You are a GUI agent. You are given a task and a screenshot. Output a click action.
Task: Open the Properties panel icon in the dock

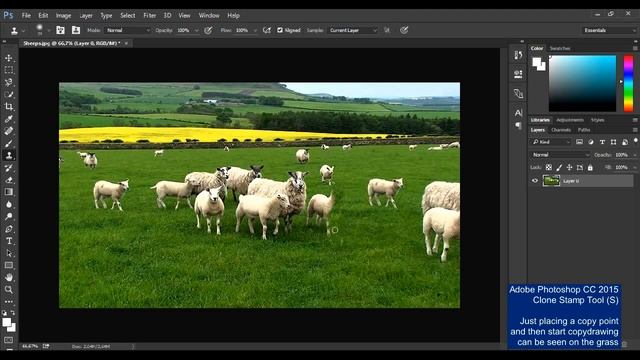[518, 74]
